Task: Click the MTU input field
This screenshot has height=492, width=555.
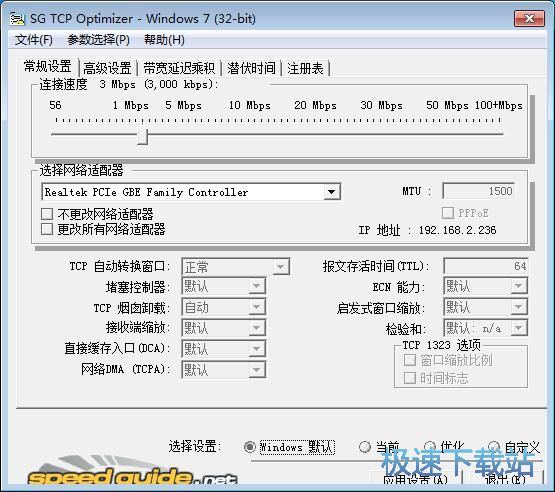Action: coord(479,191)
